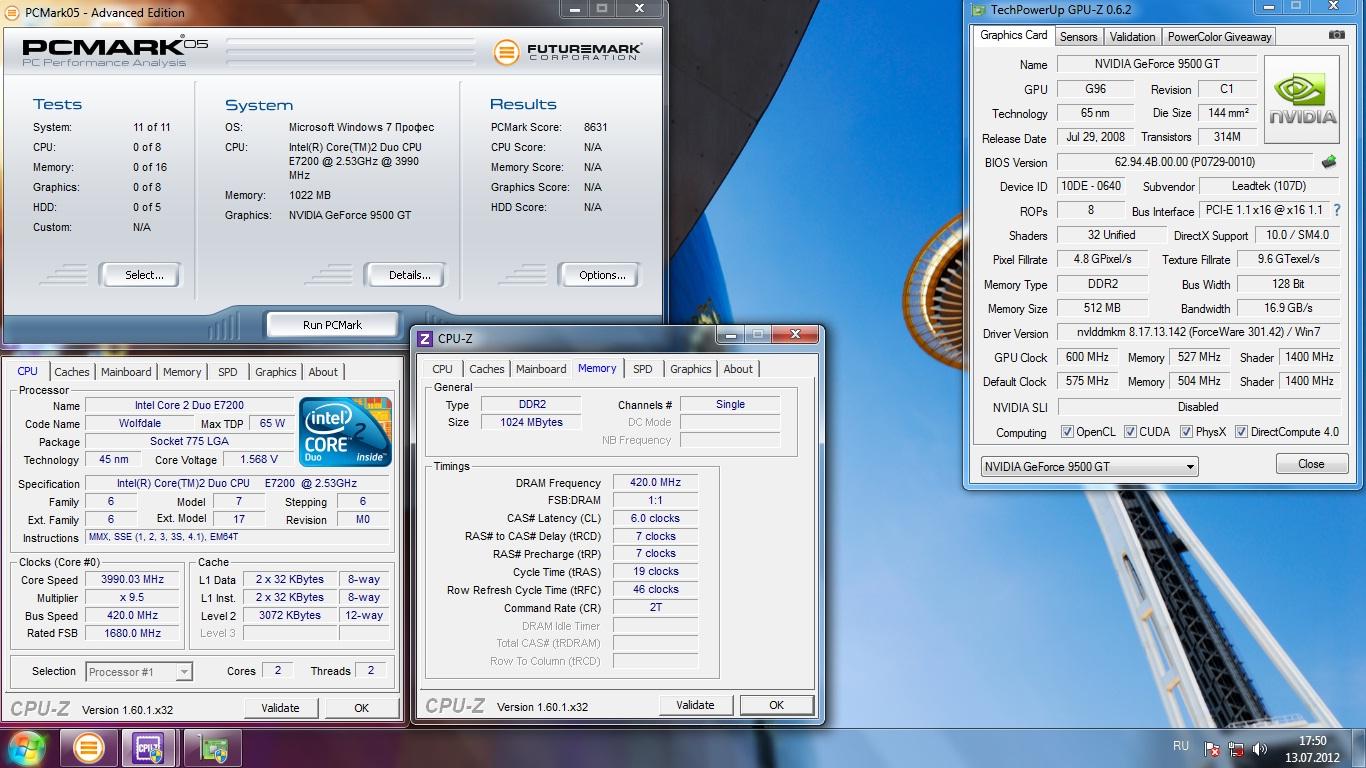Click the PCMark05 logo

(x=115, y=51)
